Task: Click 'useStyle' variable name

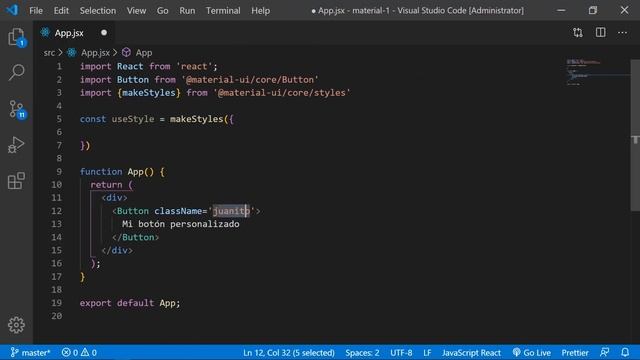Action: coord(133,119)
